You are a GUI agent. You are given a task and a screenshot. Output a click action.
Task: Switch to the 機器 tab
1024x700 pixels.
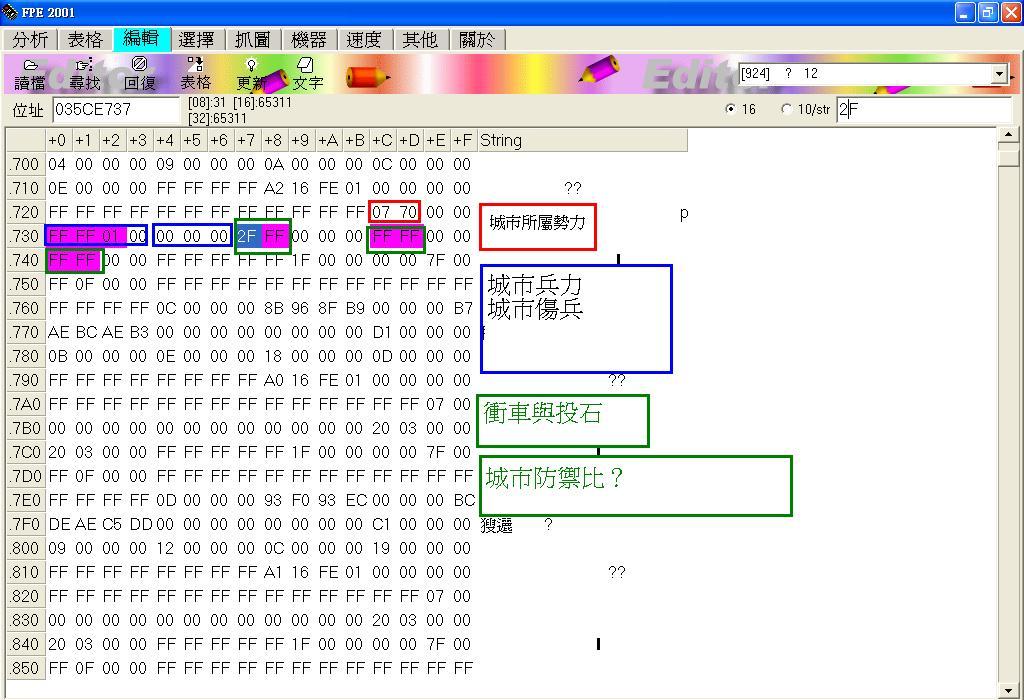pos(309,40)
